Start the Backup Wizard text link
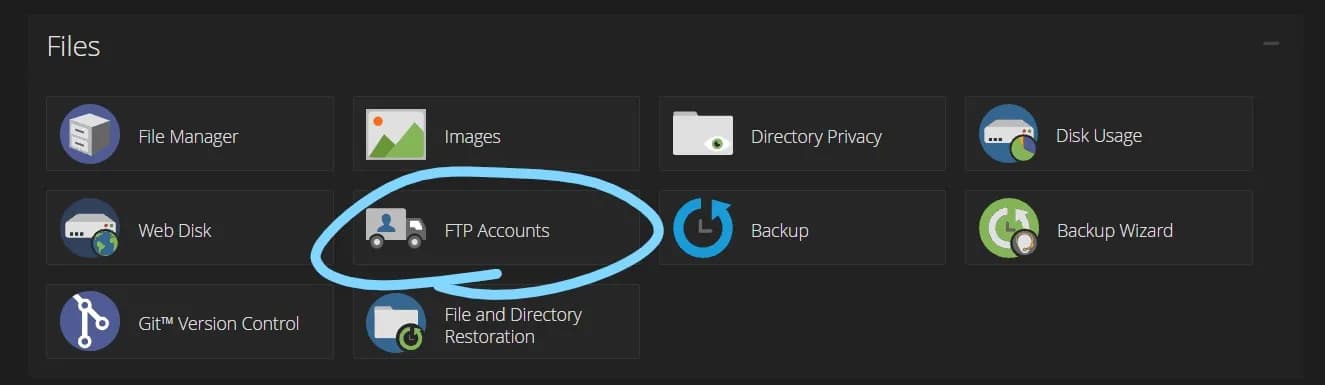This screenshot has width=1325, height=385. point(1115,230)
